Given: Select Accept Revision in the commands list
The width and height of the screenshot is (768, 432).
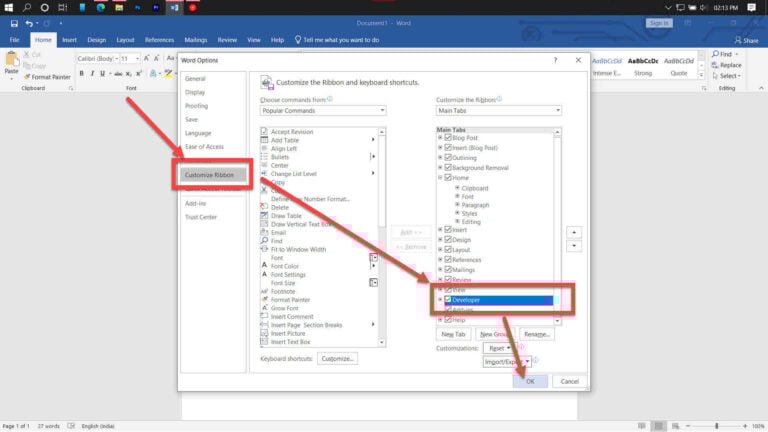Looking at the screenshot, I should (291, 132).
